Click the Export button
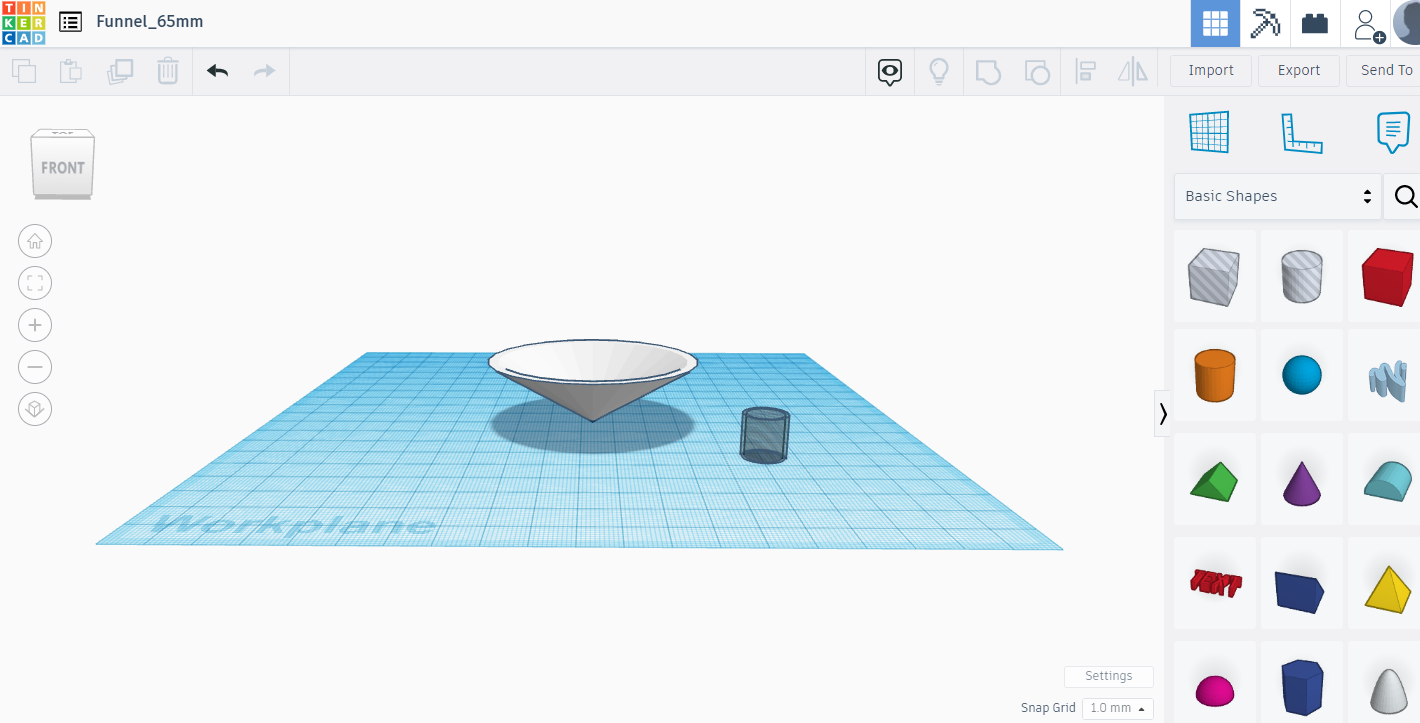The height and width of the screenshot is (723, 1420). tap(1299, 70)
